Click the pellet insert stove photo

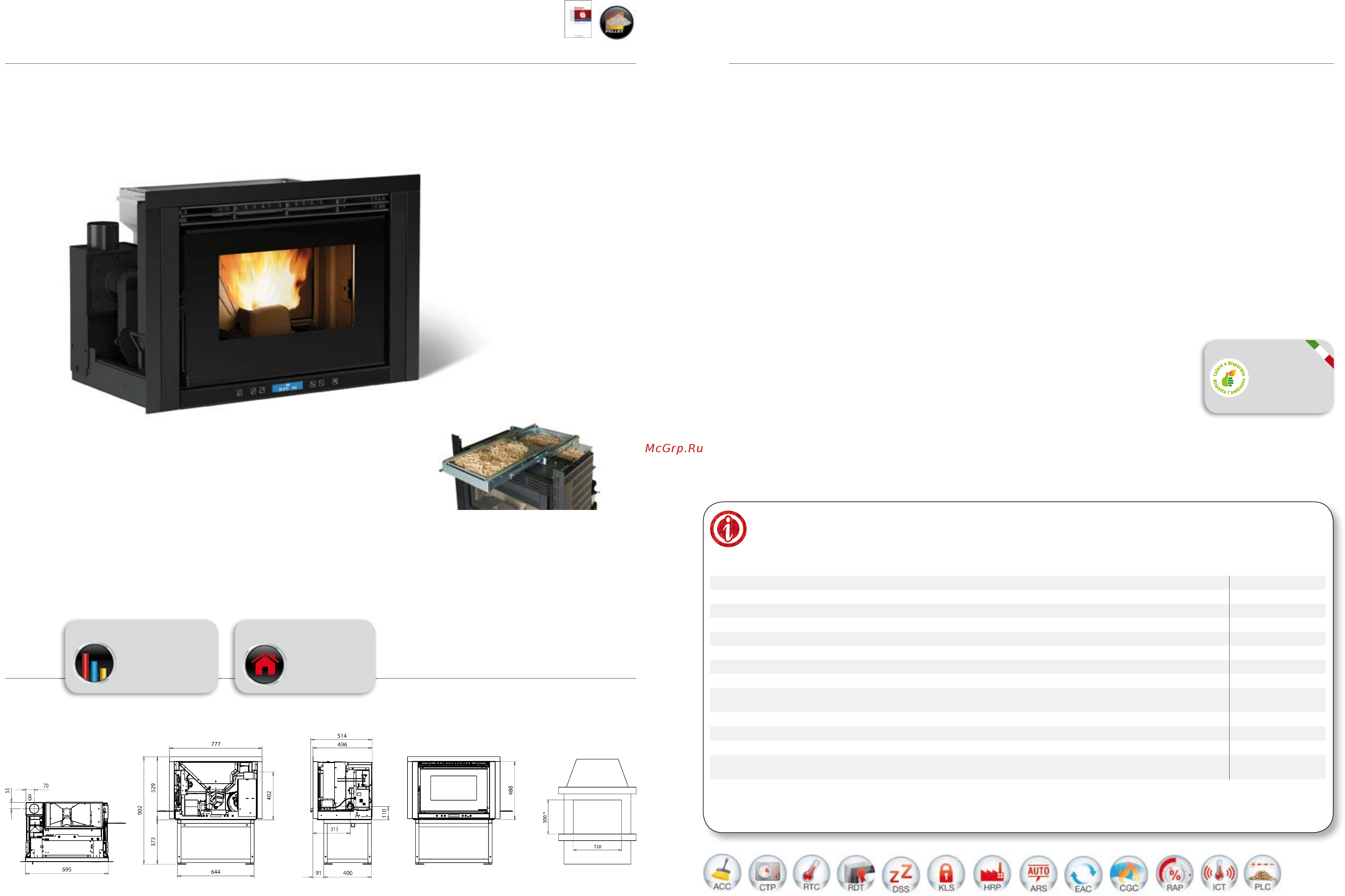point(246,293)
